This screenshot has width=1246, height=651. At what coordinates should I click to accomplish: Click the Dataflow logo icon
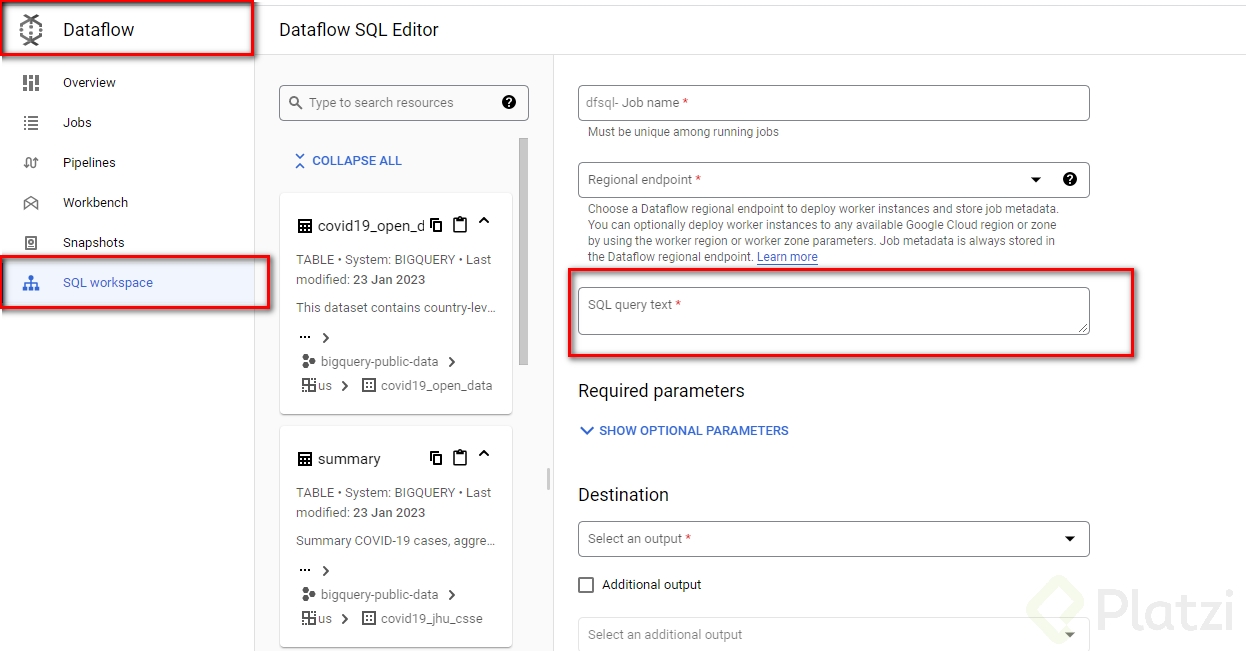(x=31, y=30)
